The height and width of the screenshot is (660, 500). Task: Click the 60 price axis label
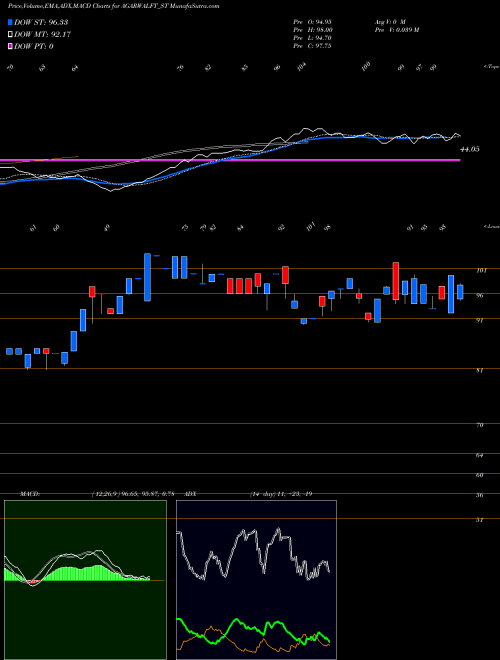click(x=479, y=475)
